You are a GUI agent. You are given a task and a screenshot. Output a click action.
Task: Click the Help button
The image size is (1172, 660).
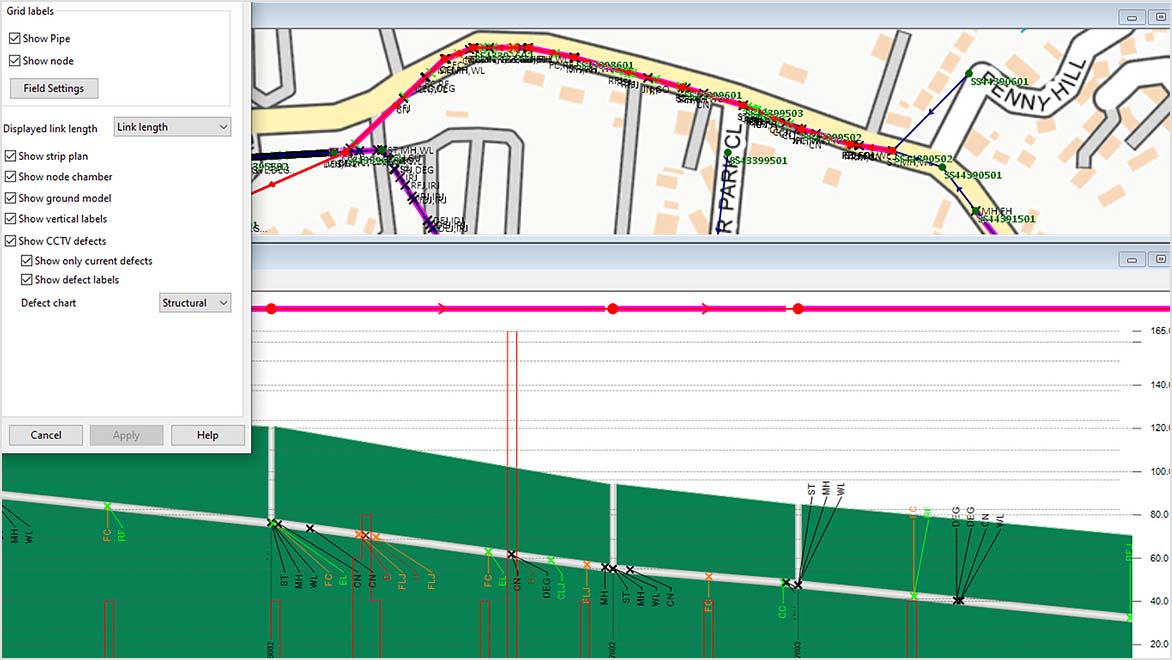[x=207, y=435]
